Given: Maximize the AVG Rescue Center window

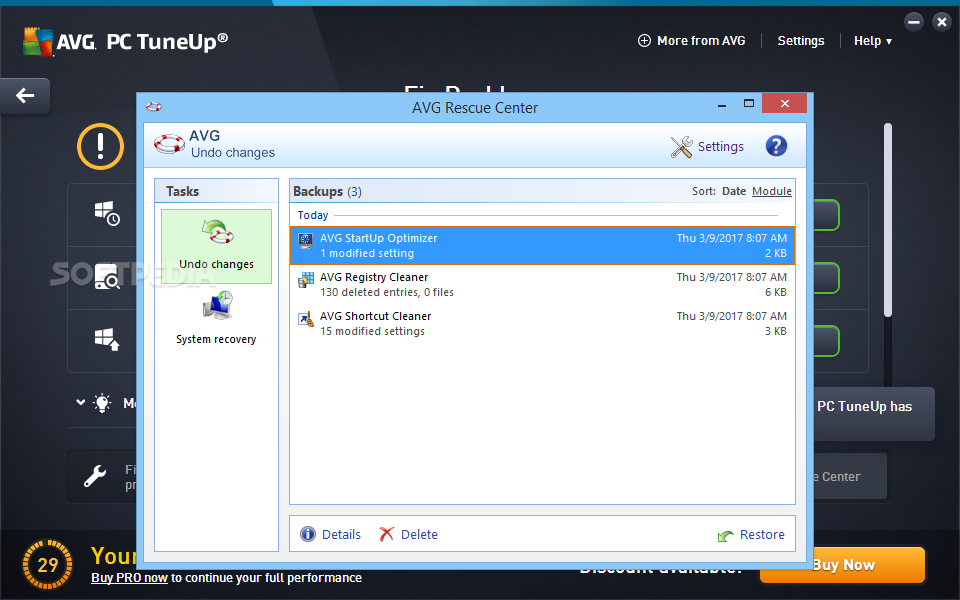Looking at the screenshot, I should (748, 103).
